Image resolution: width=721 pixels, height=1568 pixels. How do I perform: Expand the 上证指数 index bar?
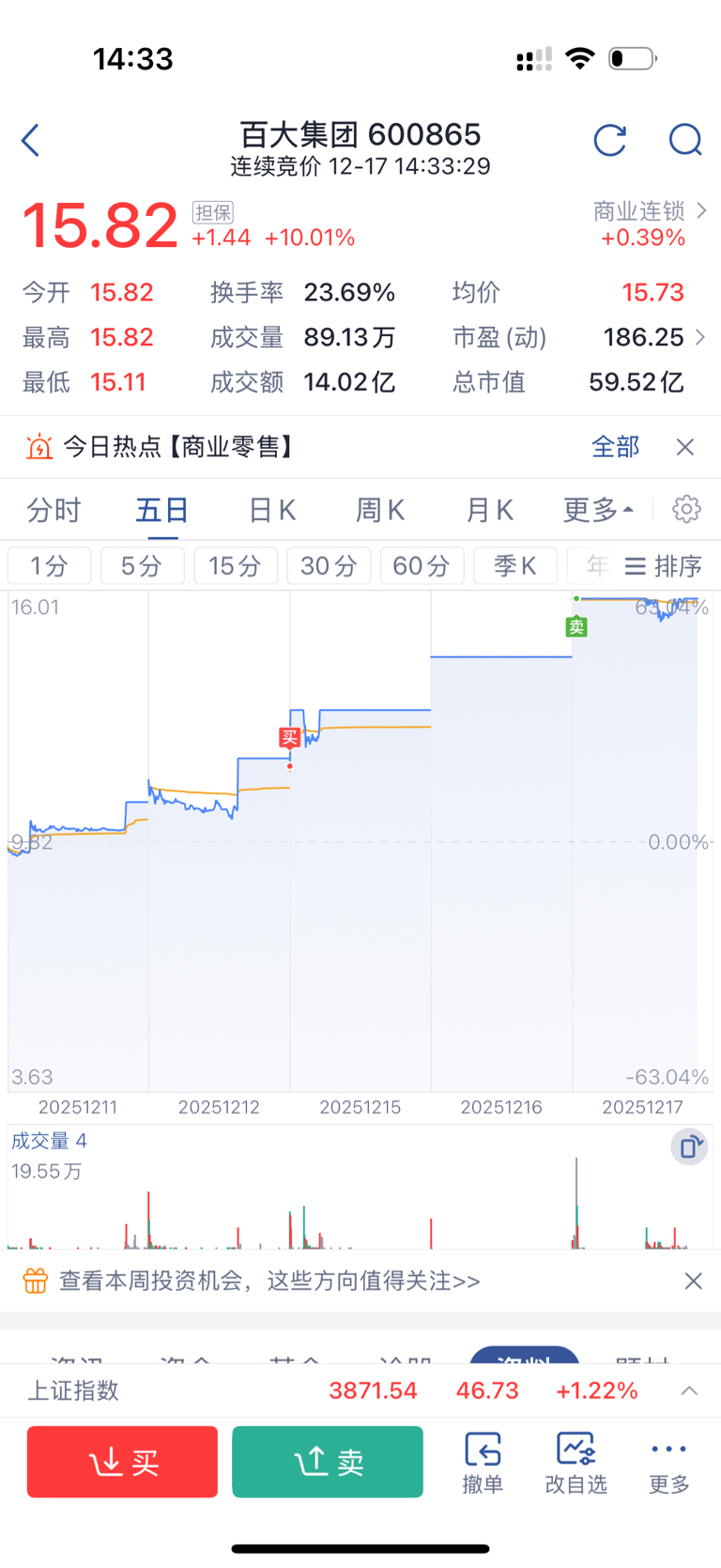[x=689, y=1391]
